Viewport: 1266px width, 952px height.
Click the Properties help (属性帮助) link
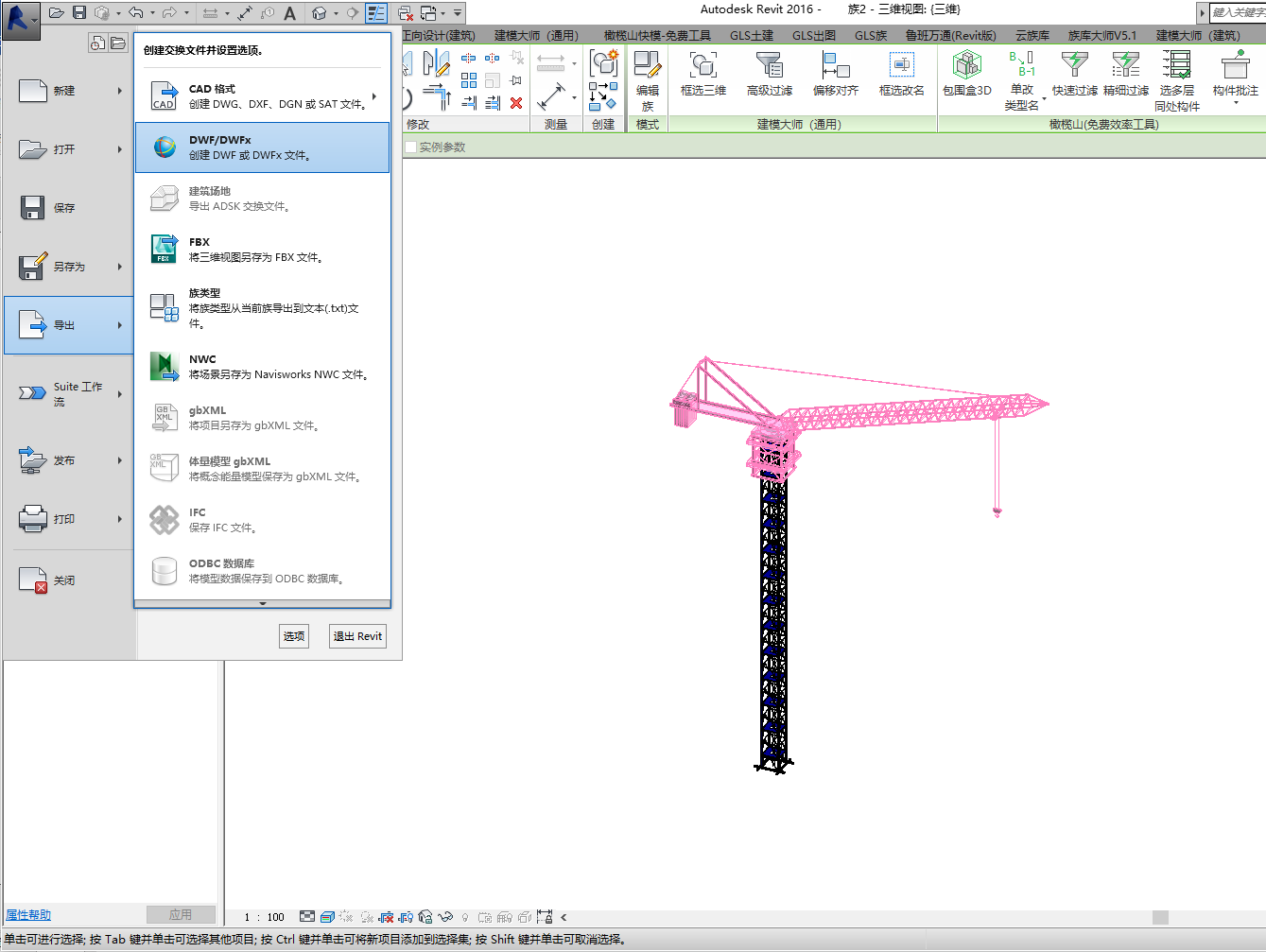coord(28,915)
